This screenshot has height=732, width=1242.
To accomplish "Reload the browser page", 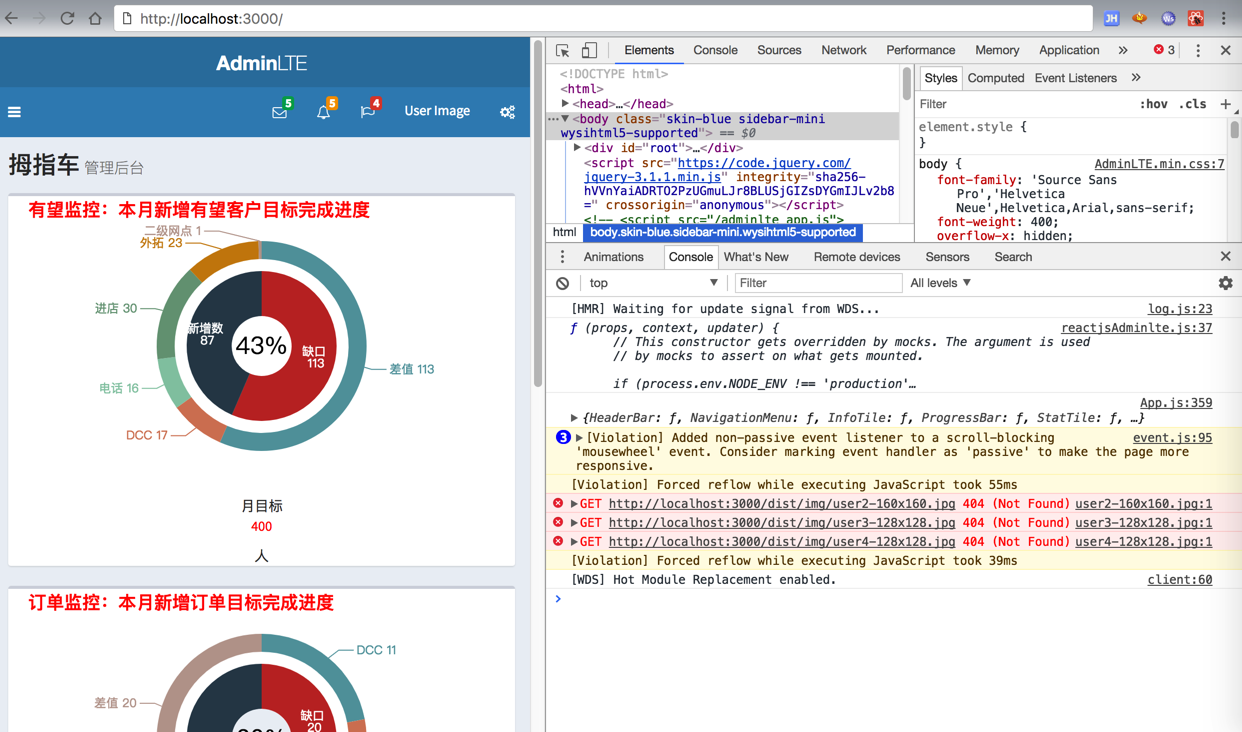I will coord(67,18).
